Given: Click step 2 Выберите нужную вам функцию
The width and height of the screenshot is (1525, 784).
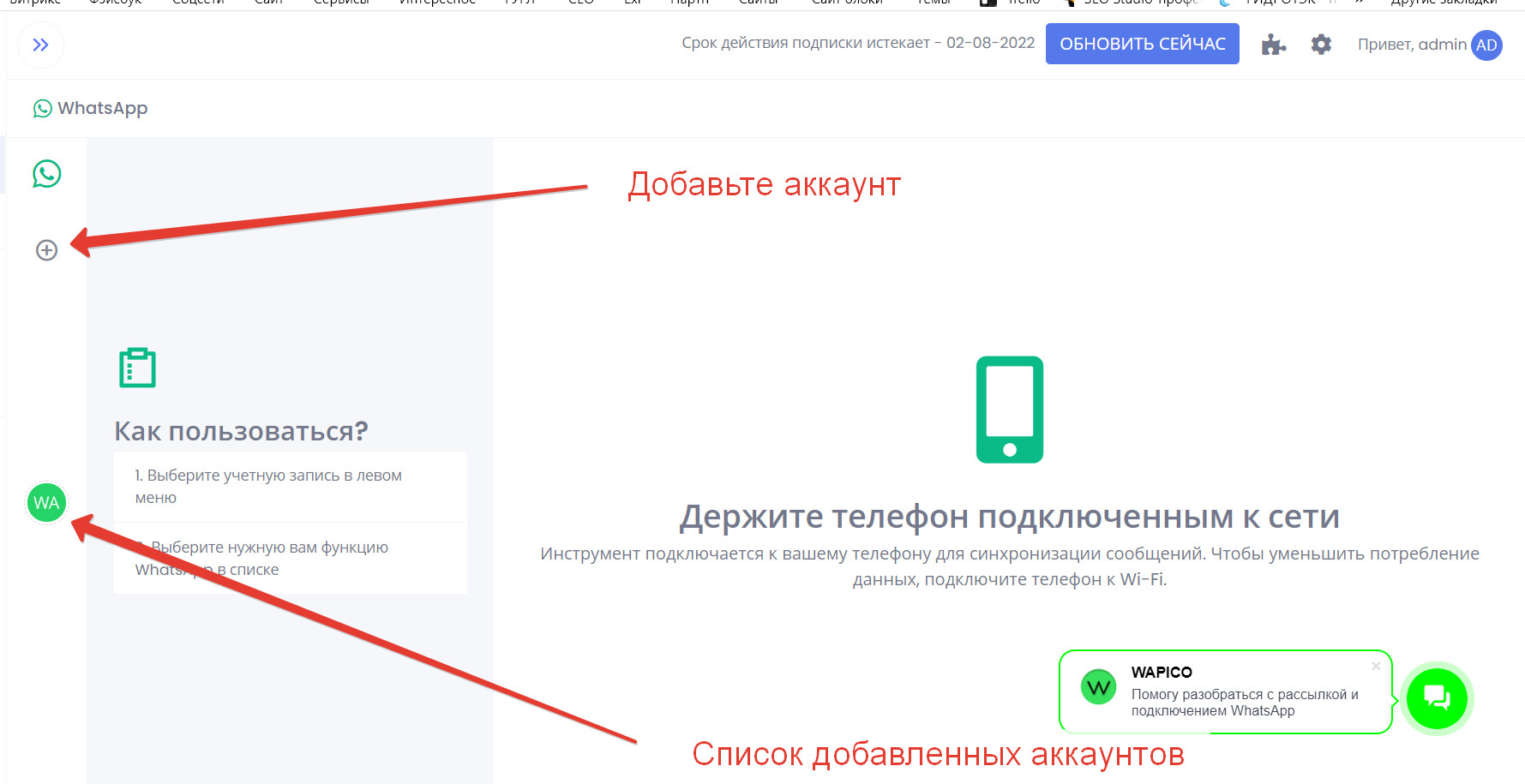Looking at the screenshot, I should pyautogui.click(x=291, y=559).
